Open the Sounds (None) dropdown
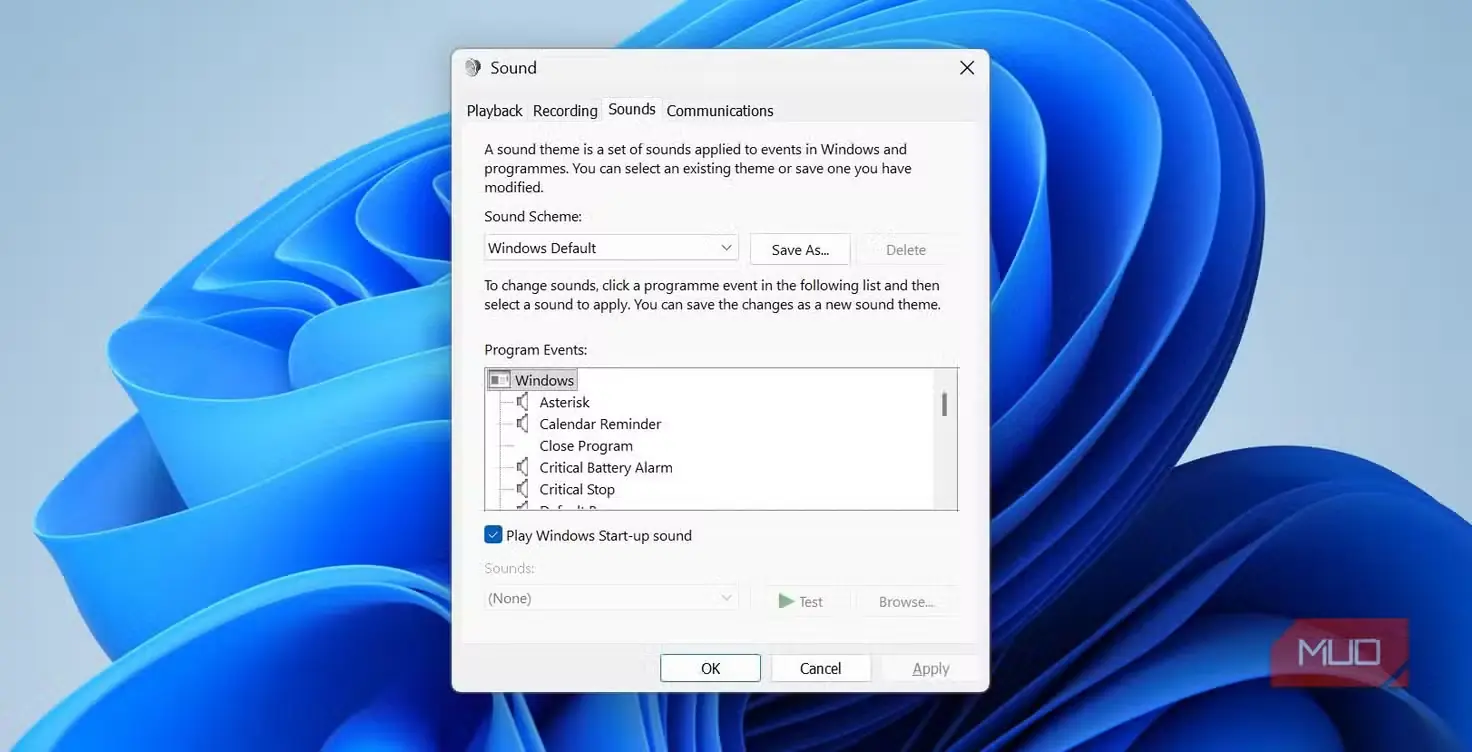Image resolution: width=1472 pixels, height=752 pixels. (x=611, y=598)
